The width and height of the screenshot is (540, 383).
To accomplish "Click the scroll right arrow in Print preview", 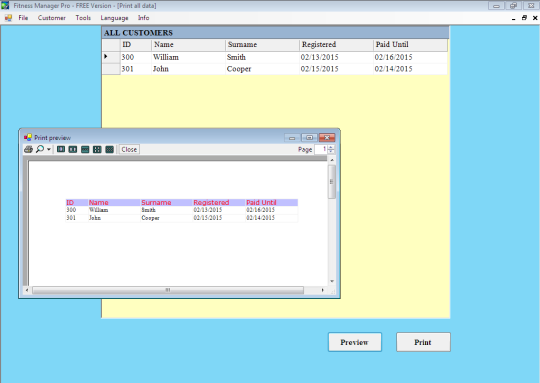I will 323,290.
